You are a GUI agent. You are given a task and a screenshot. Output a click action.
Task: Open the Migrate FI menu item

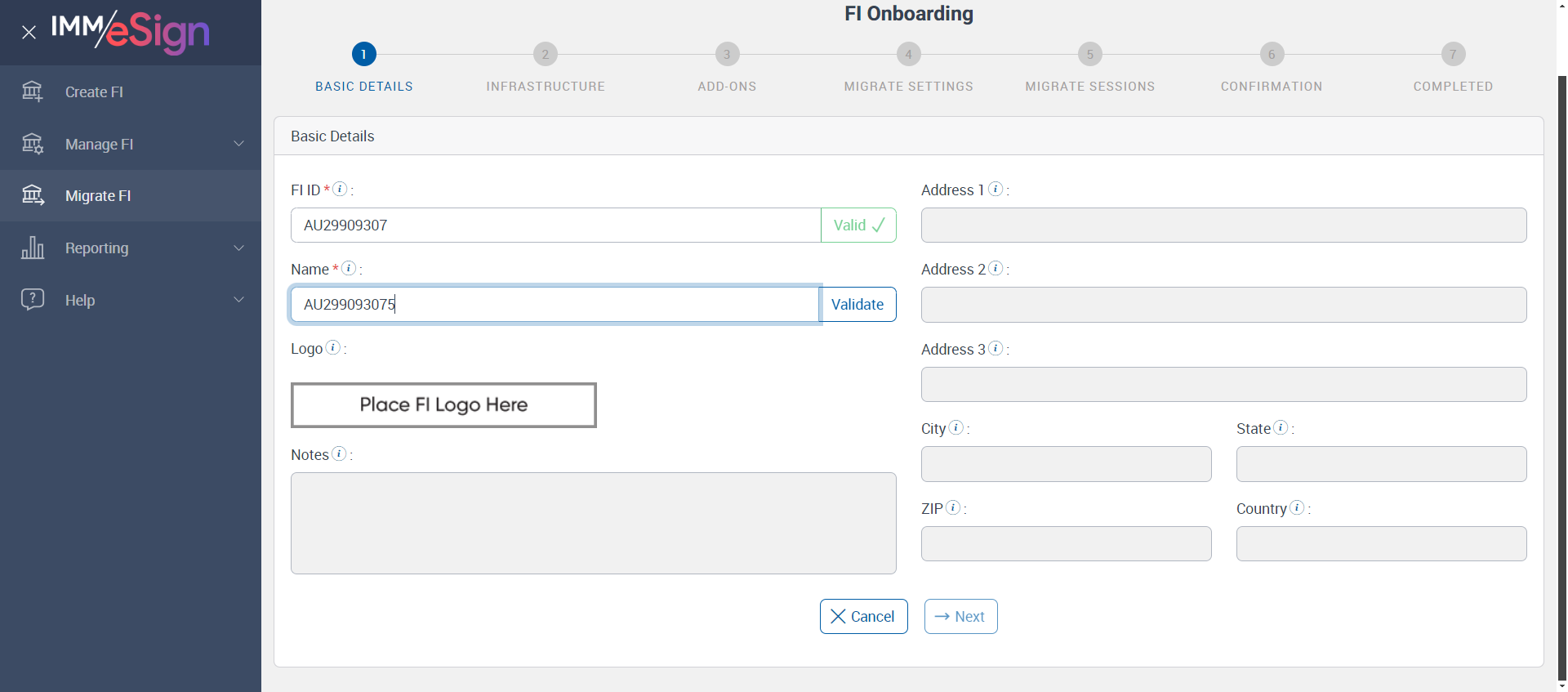point(98,196)
